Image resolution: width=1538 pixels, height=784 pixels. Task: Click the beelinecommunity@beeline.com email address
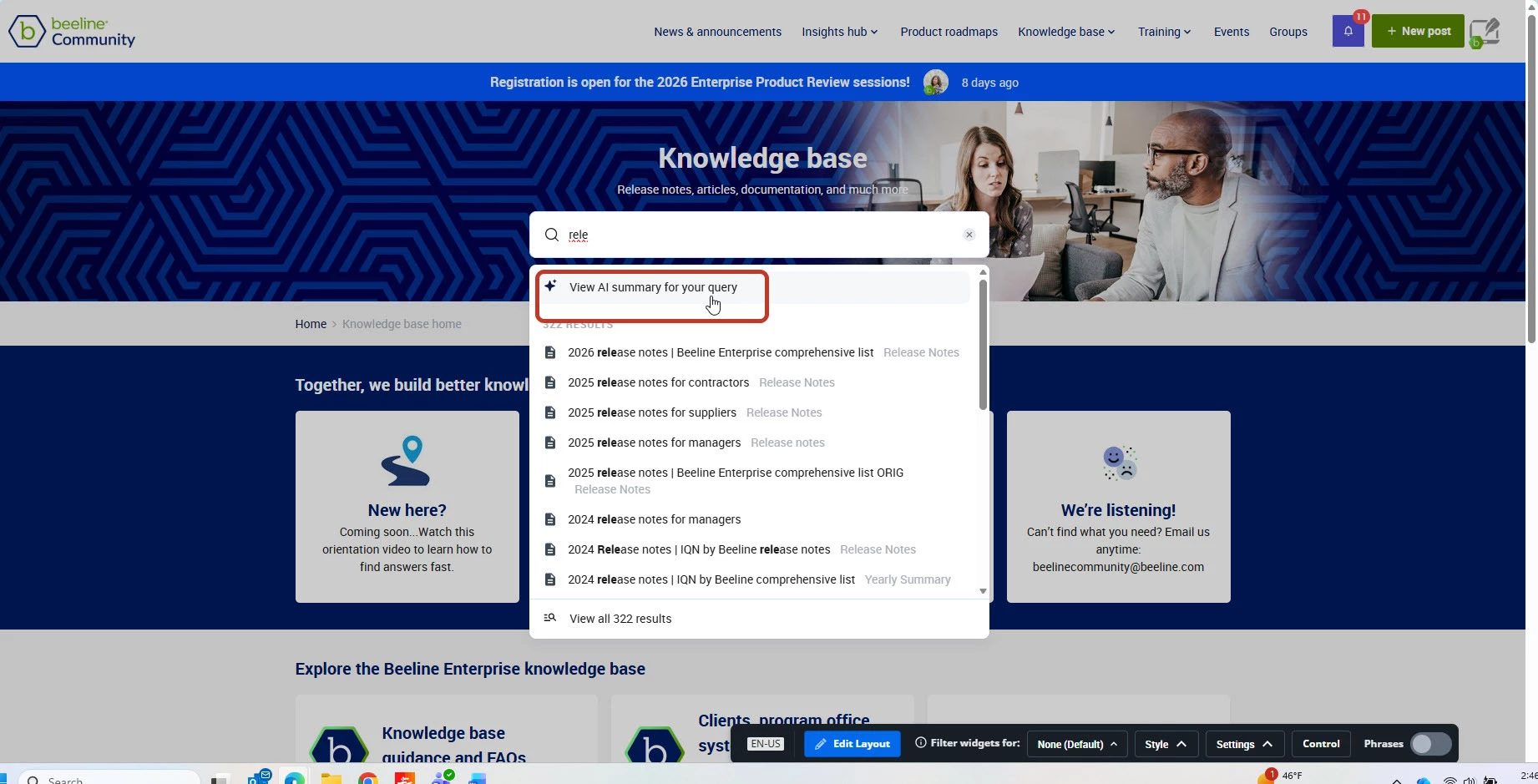point(1118,567)
